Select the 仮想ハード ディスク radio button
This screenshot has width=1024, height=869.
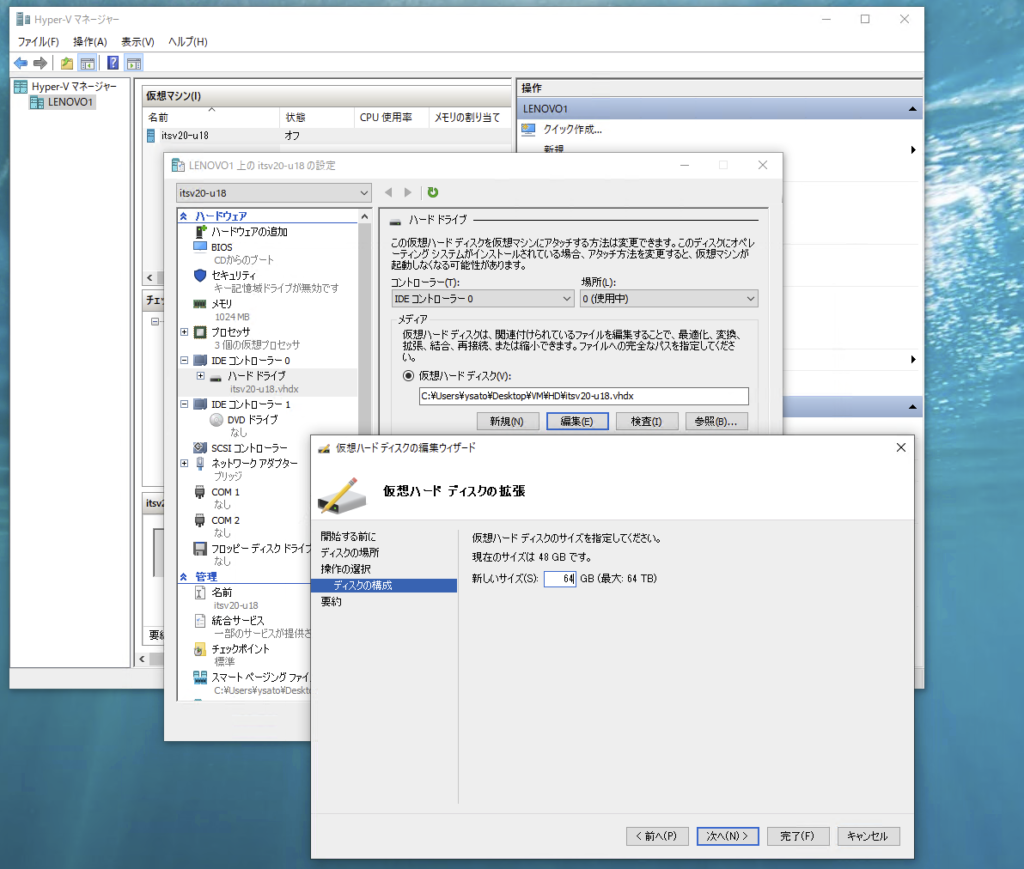(408, 376)
